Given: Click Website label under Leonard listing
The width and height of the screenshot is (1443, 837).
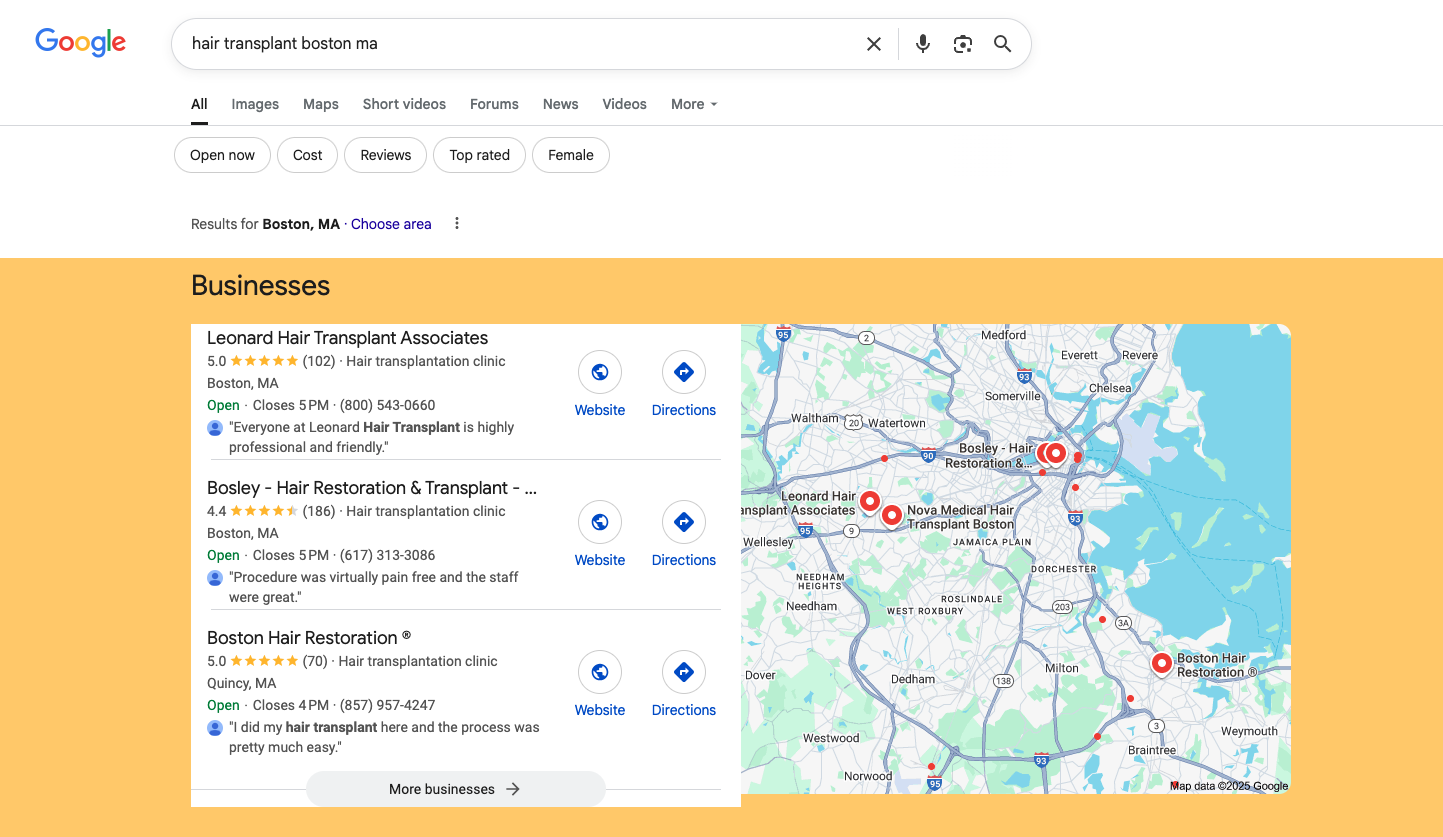Looking at the screenshot, I should pos(600,410).
